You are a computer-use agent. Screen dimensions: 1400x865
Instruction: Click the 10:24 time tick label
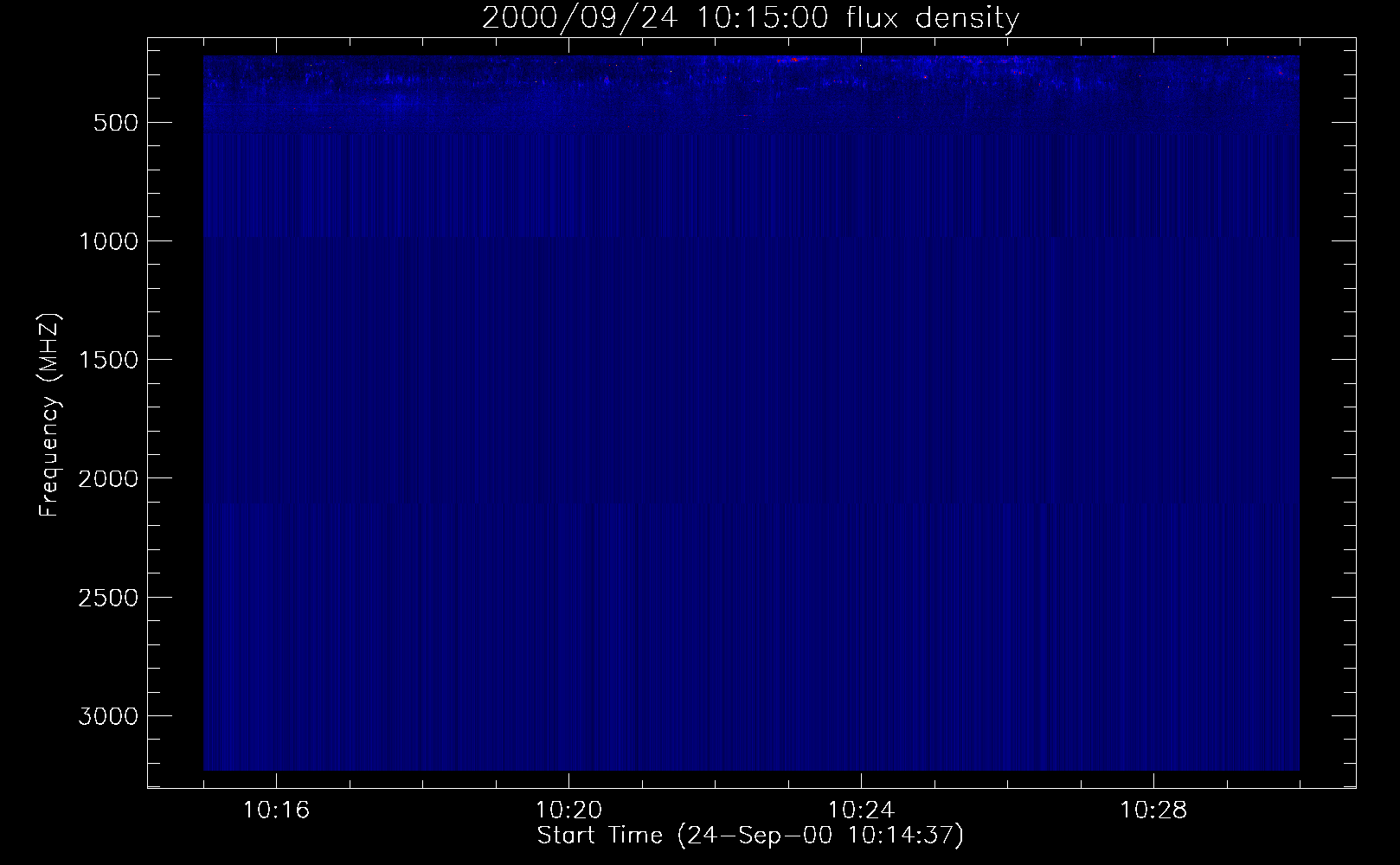point(861,811)
